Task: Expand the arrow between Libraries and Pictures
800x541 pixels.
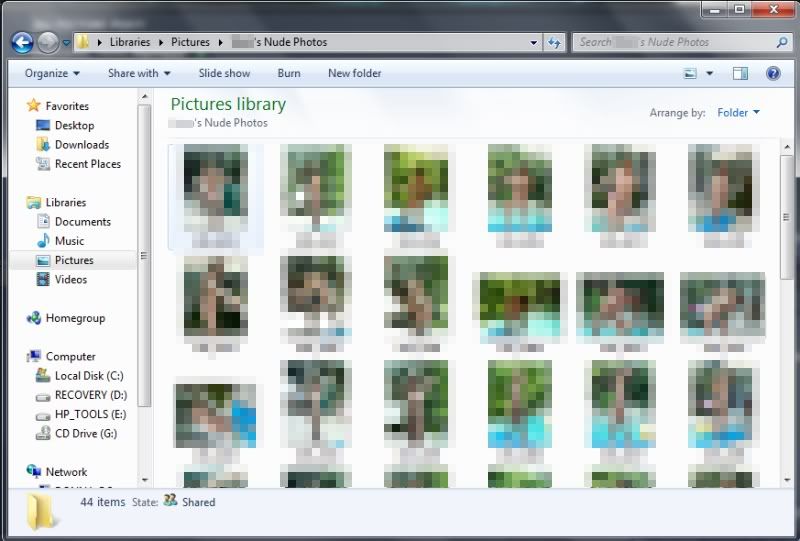Action: pyautogui.click(x=161, y=42)
